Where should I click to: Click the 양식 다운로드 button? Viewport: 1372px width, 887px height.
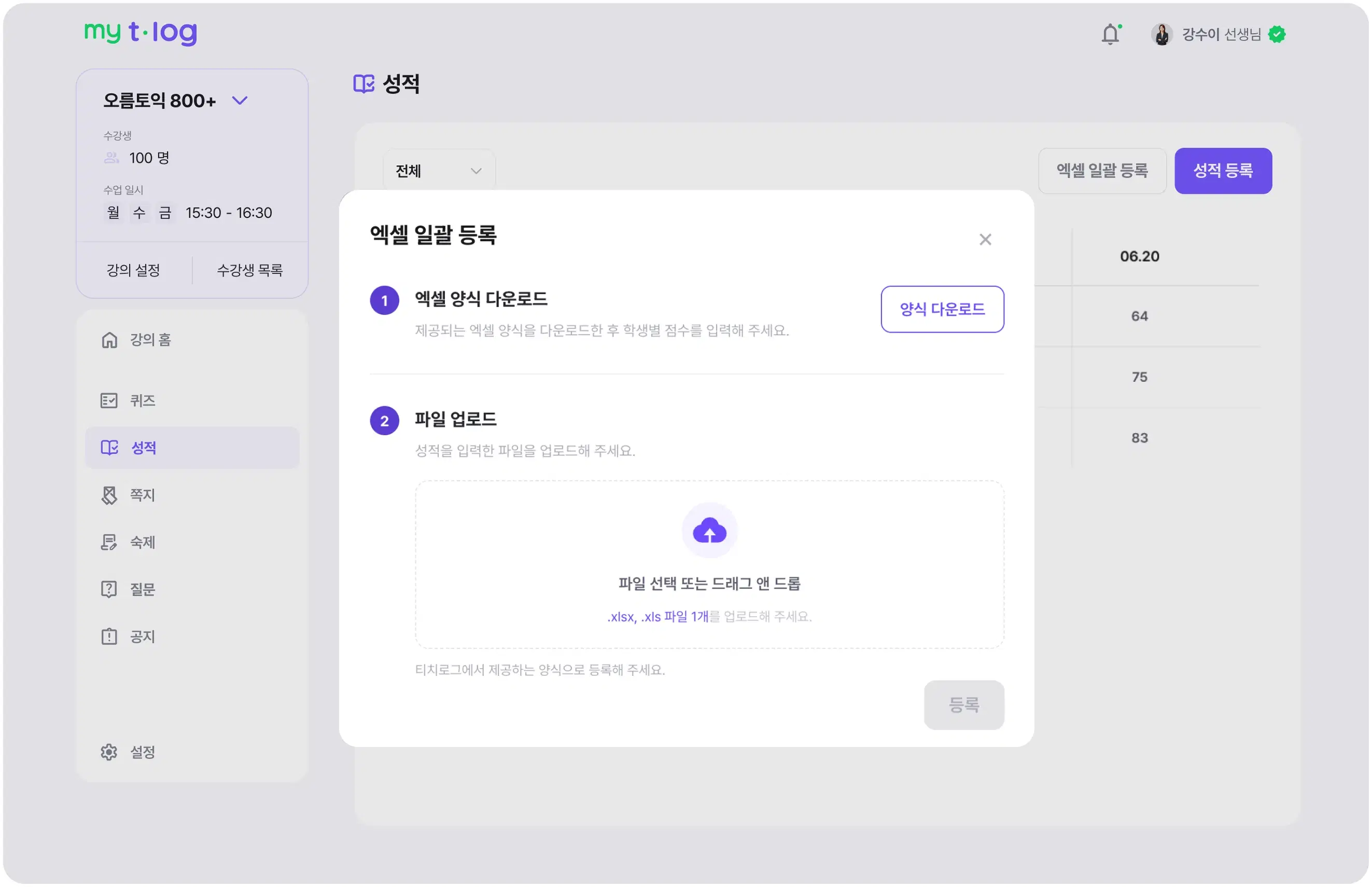tap(942, 309)
